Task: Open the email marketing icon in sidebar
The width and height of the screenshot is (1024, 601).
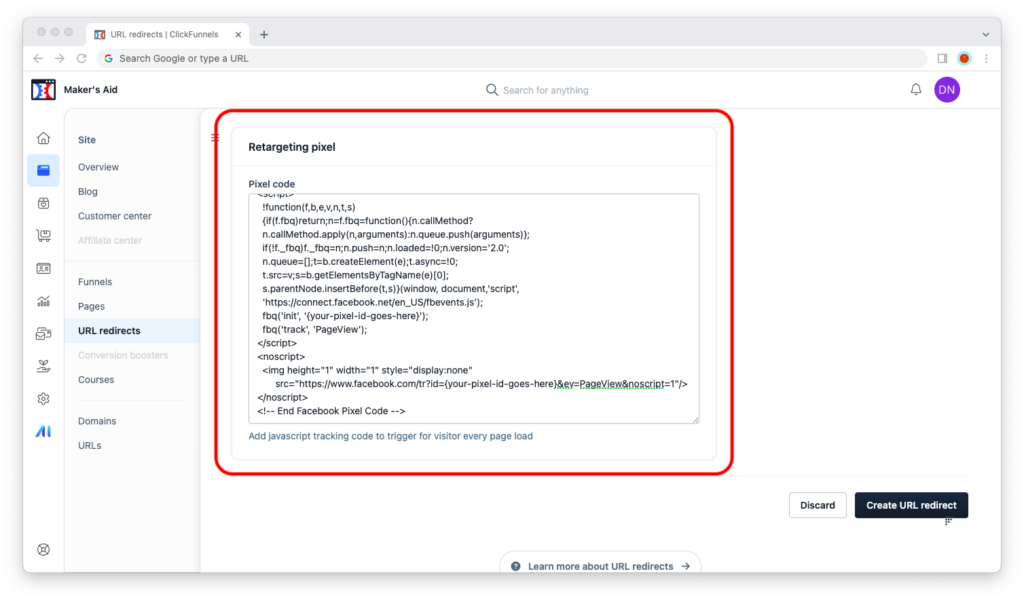Action: pyautogui.click(x=43, y=334)
